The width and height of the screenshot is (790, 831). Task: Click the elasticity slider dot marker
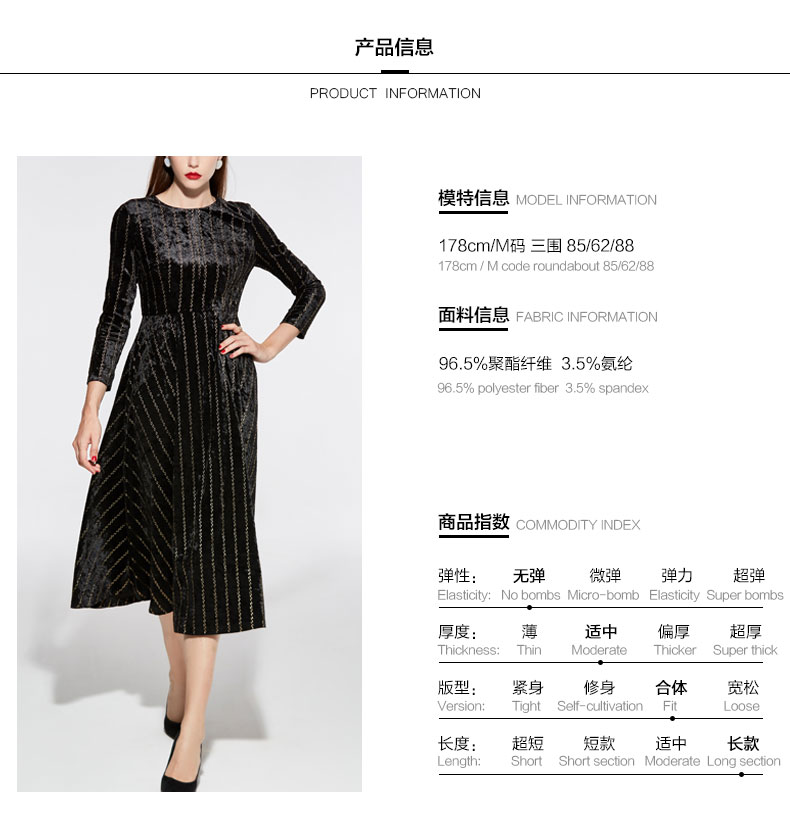pyautogui.click(x=530, y=607)
